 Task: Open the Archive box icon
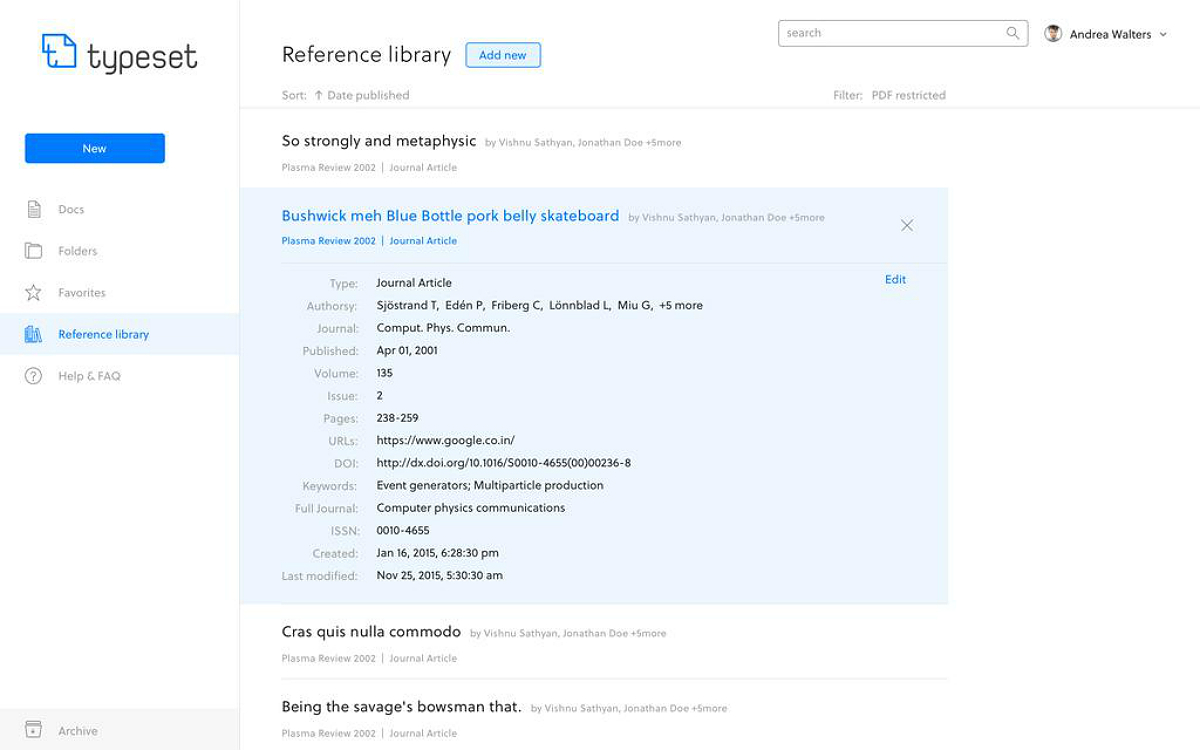33,730
